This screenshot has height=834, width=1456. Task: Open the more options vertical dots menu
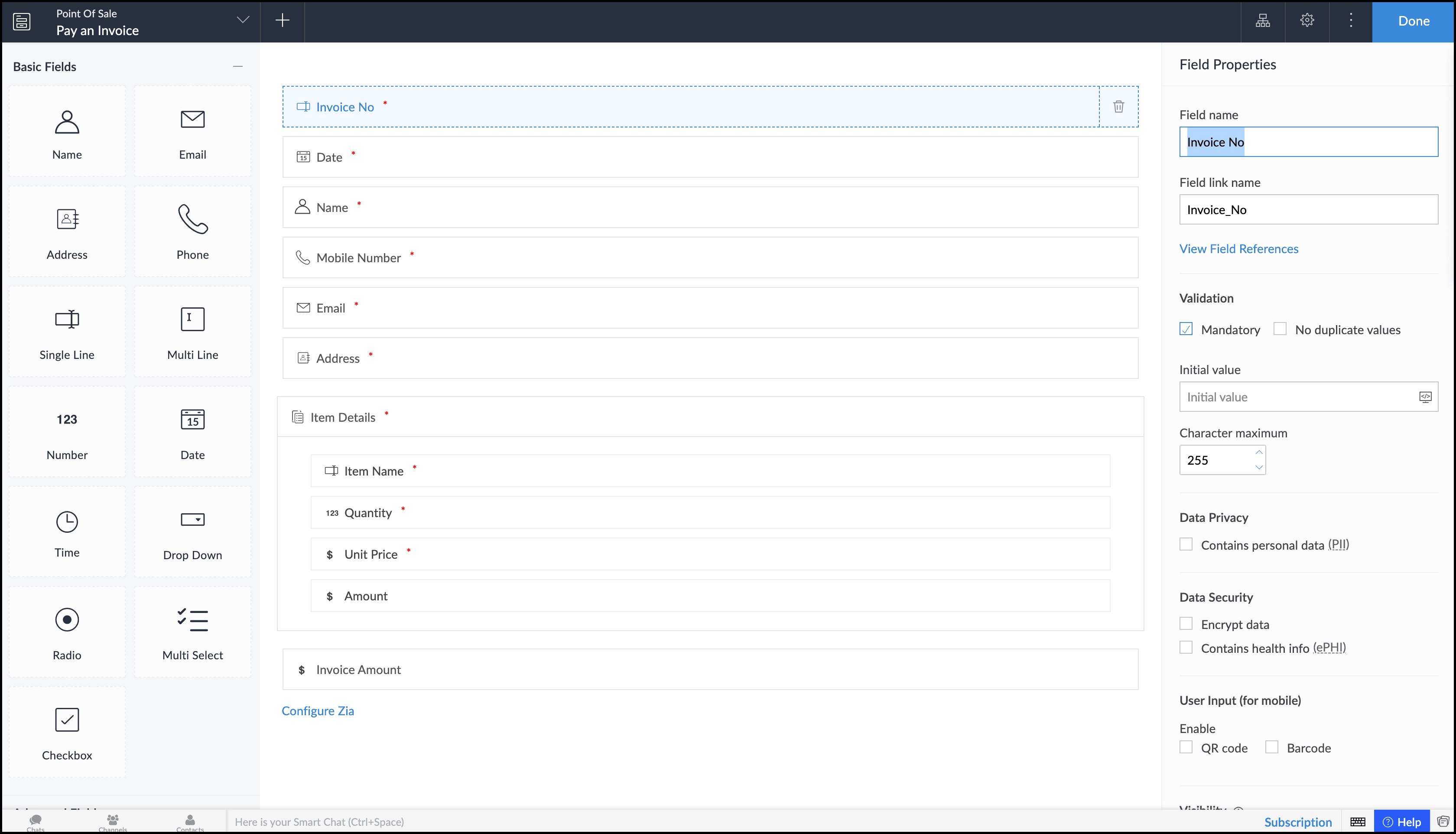1351,21
